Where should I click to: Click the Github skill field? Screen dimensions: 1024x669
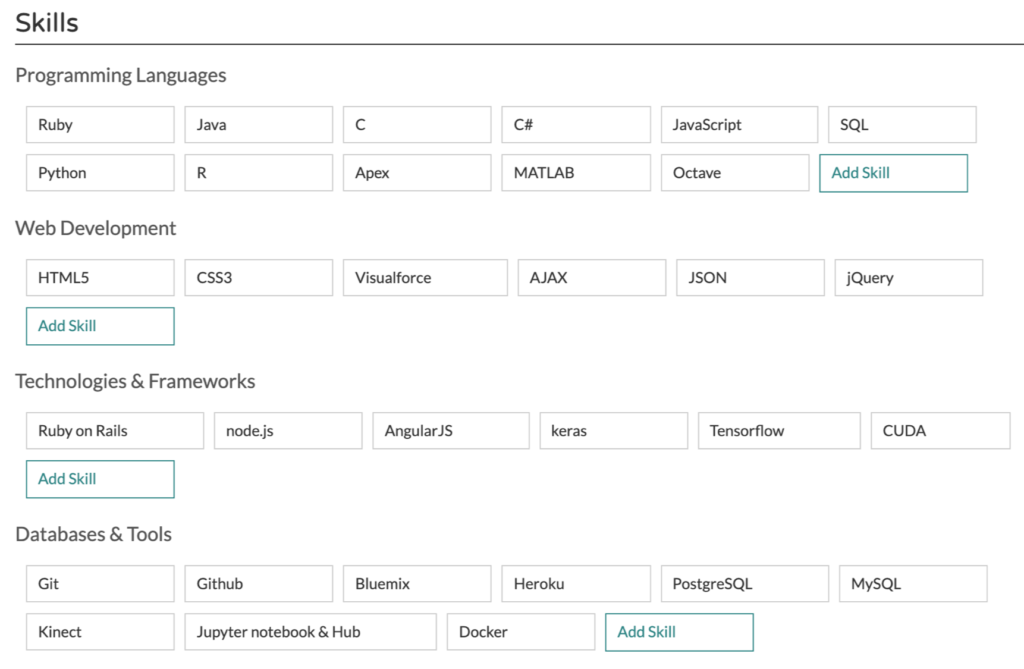(x=258, y=584)
